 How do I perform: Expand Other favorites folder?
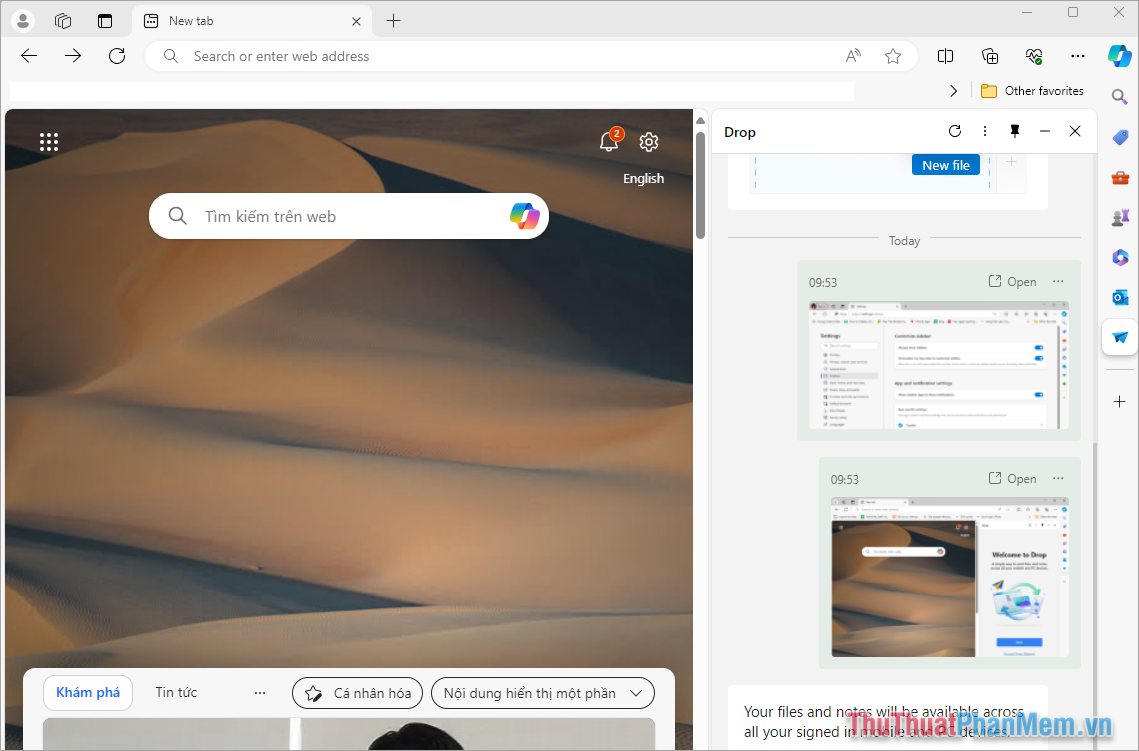pyautogui.click(x=1032, y=90)
